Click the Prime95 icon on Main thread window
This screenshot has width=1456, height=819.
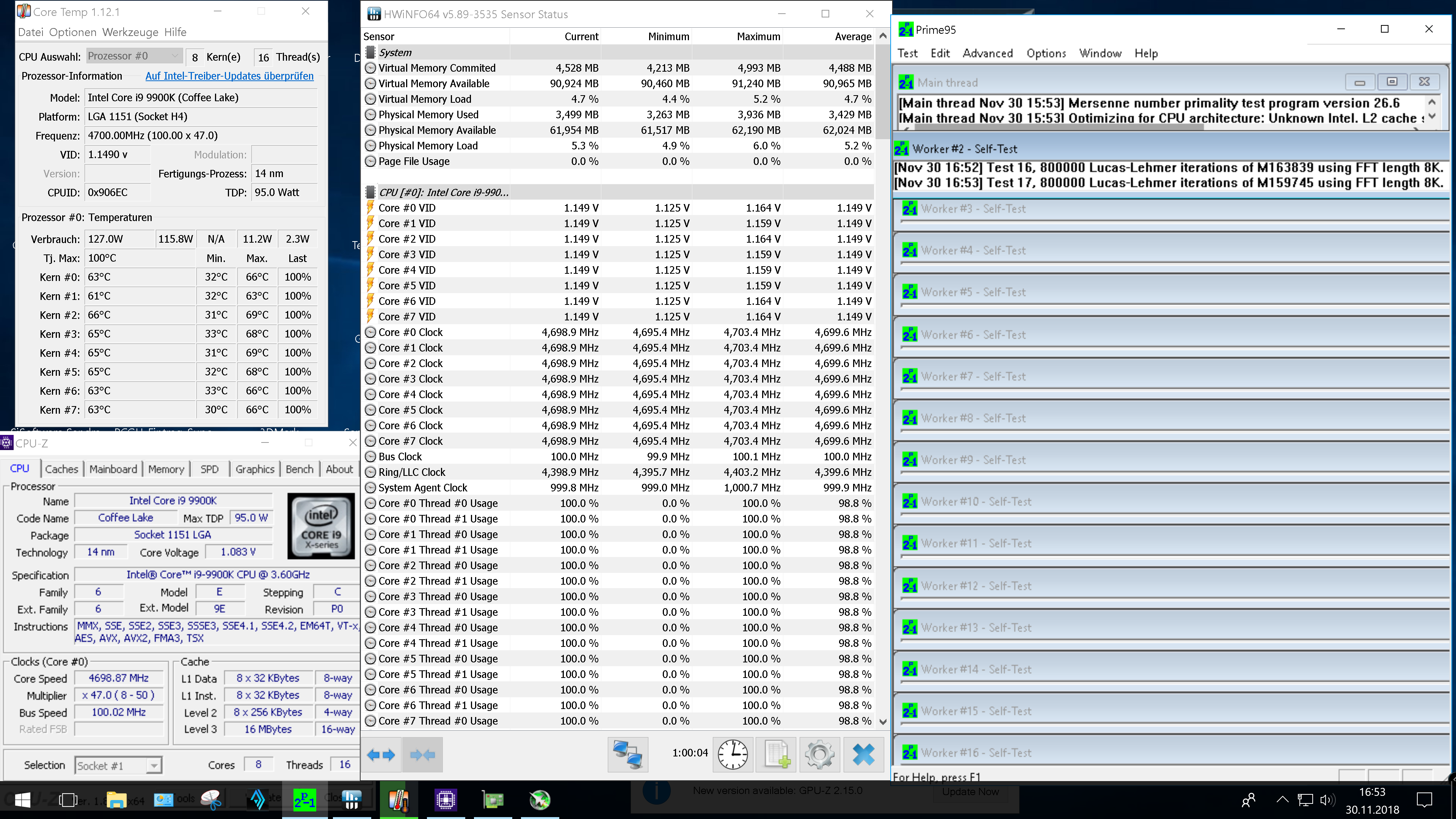pos(906,83)
